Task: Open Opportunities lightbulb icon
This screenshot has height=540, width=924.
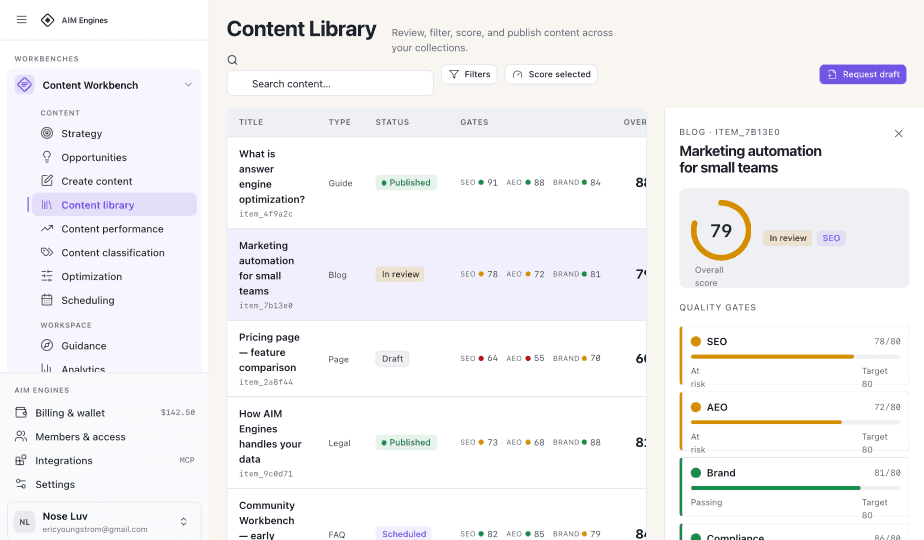Action: [x=47, y=157]
